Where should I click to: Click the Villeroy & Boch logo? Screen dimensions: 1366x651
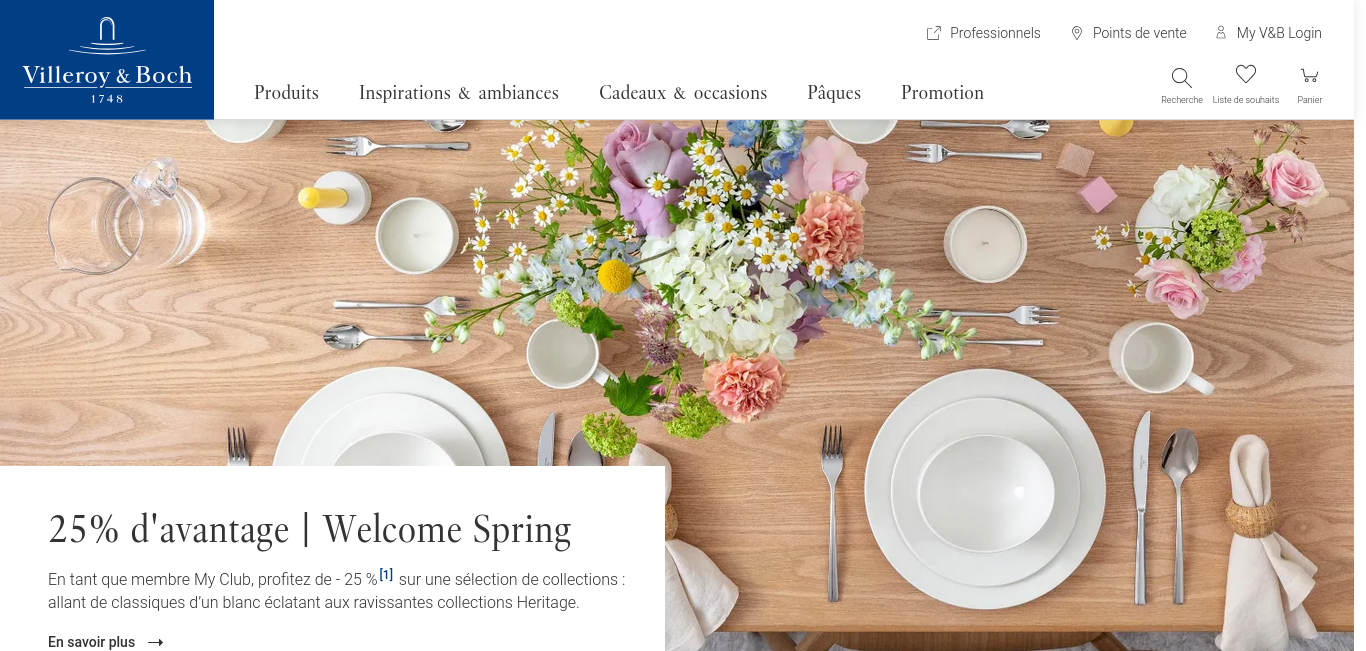[x=107, y=60]
